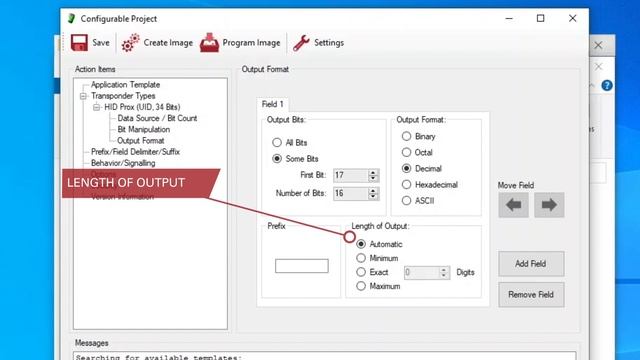640x360 pixels.
Task: Click the Add Field button
Action: (531, 264)
